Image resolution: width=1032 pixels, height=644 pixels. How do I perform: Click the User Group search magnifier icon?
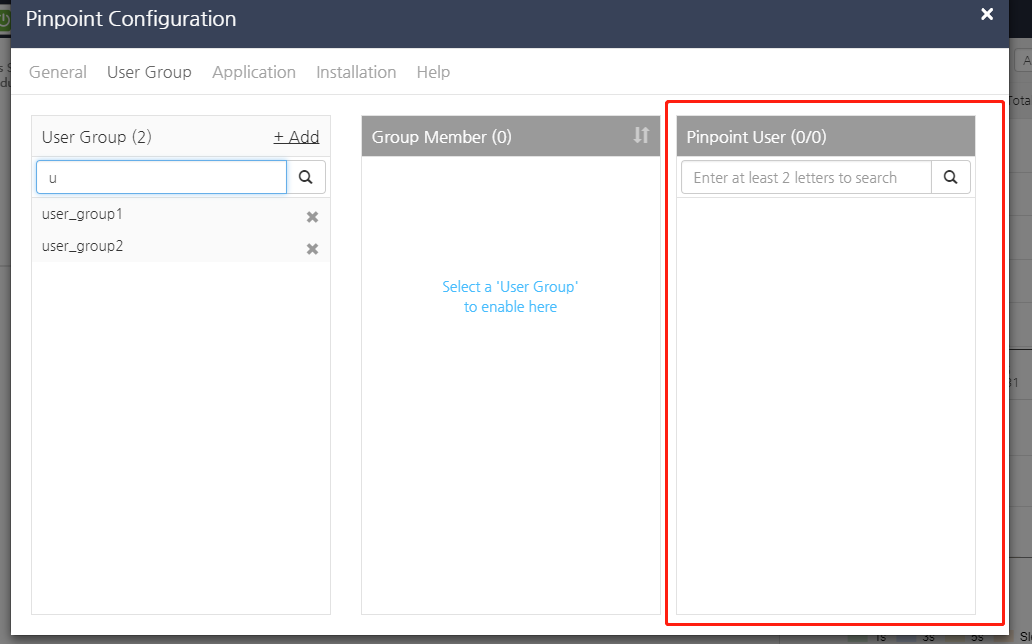click(305, 177)
